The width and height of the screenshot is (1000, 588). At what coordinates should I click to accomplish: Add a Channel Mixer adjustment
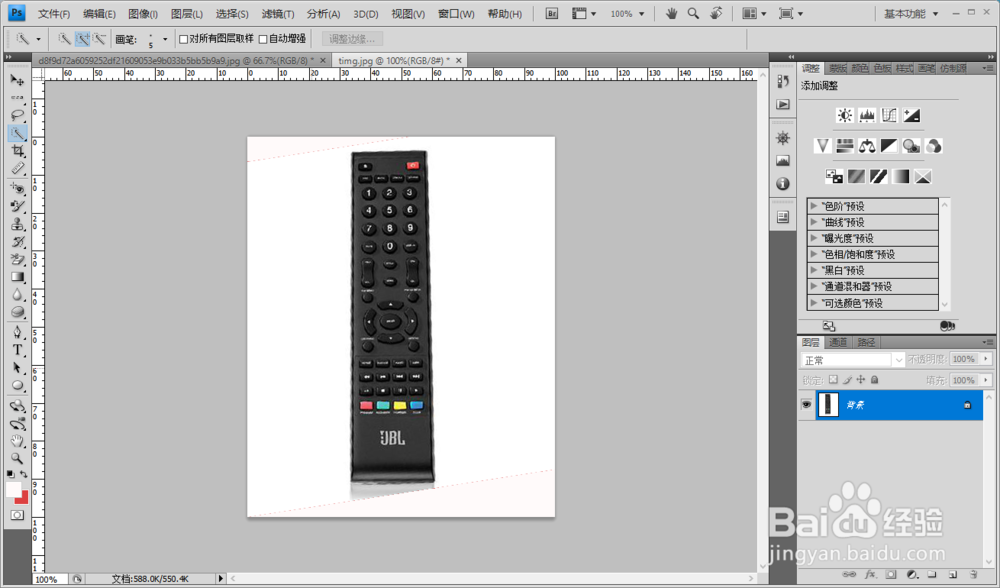coord(934,146)
